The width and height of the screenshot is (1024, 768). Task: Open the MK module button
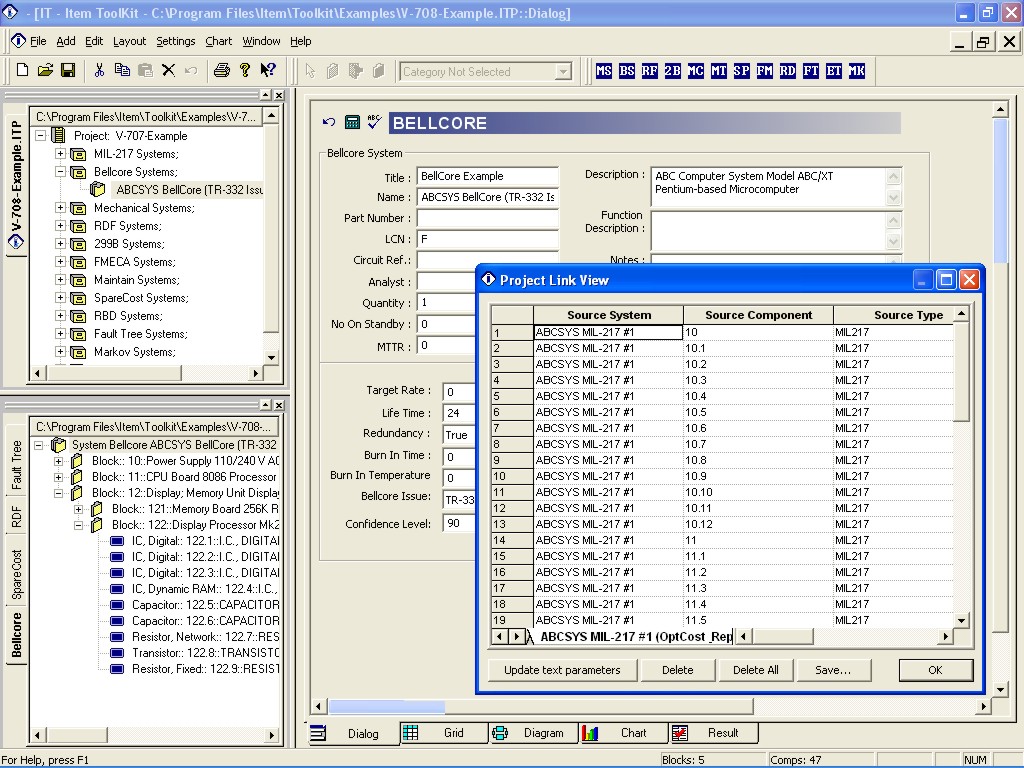pyautogui.click(x=857, y=71)
